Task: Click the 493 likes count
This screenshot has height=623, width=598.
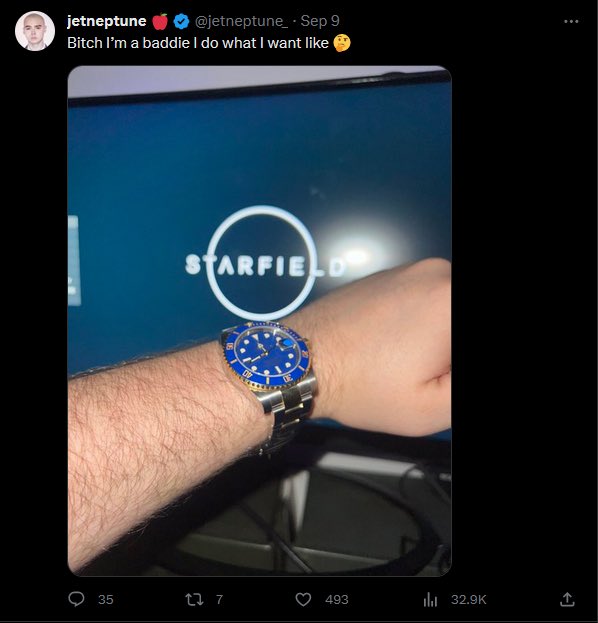Action: 337,600
